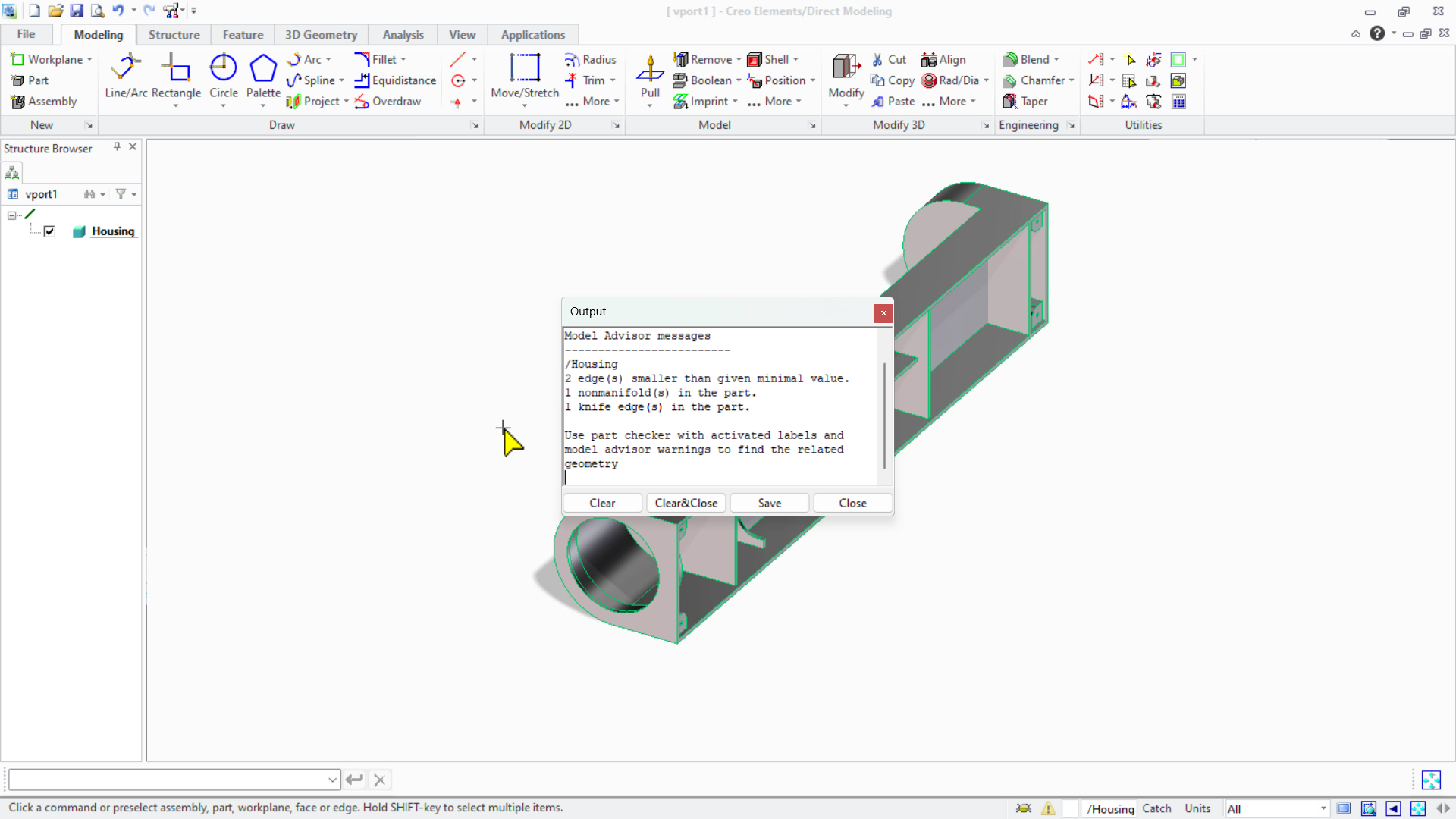Click the Save icon in quick access toolbar
Image resolution: width=1456 pixels, height=819 pixels.
(x=77, y=11)
